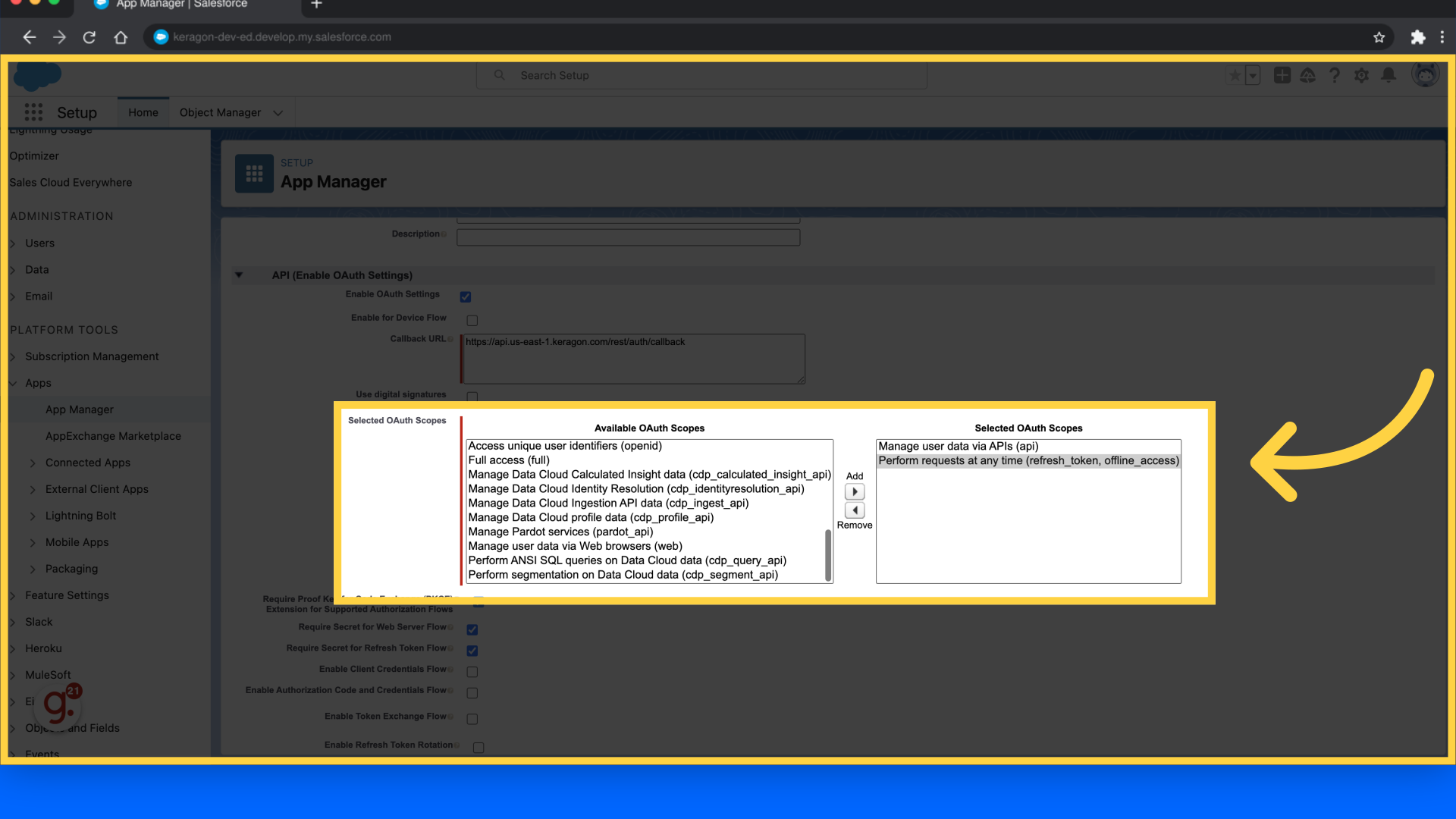The width and height of the screenshot is (1456, 819).
Task: Switch to the Home tab
Action: tap(143, 112)
